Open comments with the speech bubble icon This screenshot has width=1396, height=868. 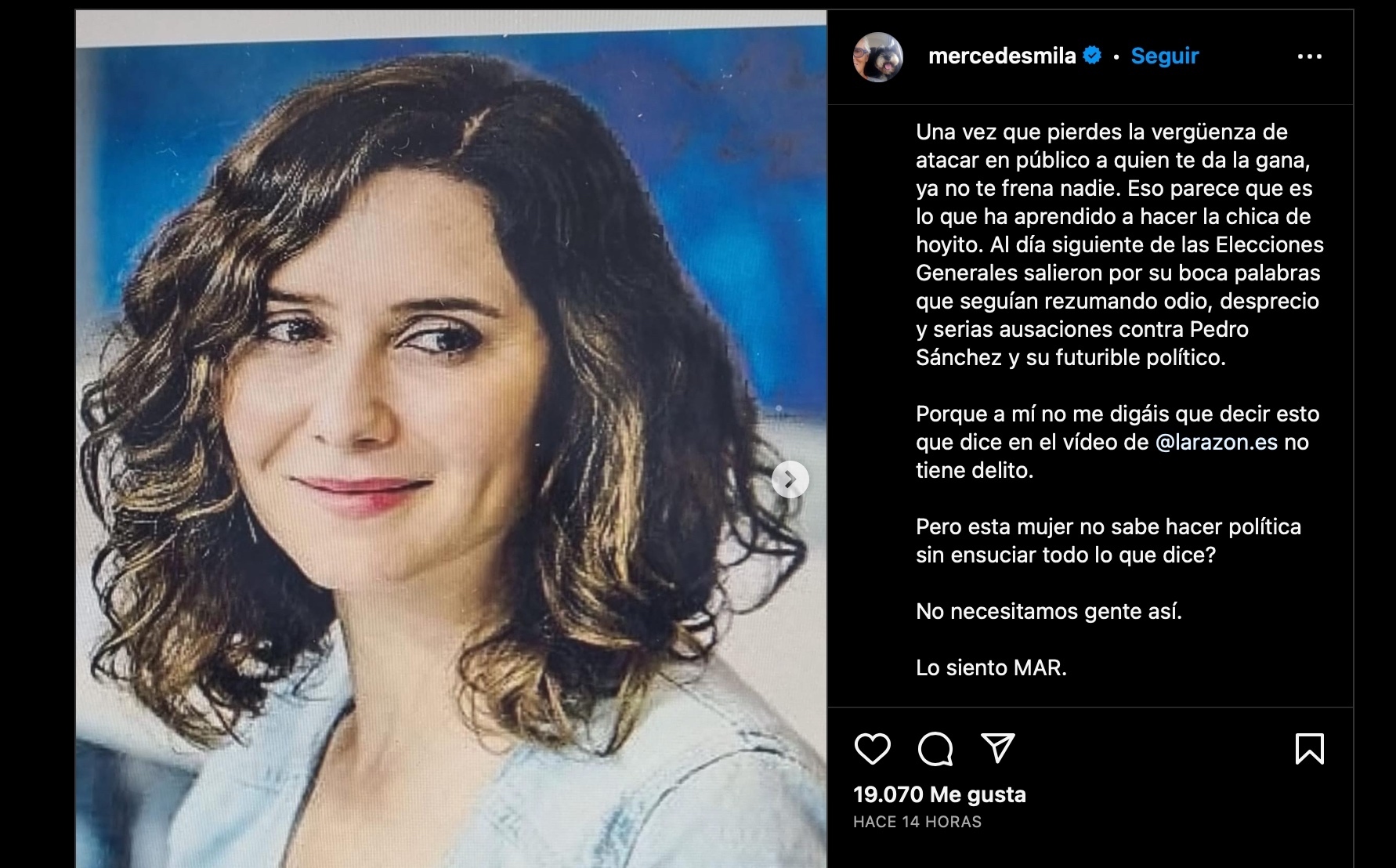(x=935, y=749)
